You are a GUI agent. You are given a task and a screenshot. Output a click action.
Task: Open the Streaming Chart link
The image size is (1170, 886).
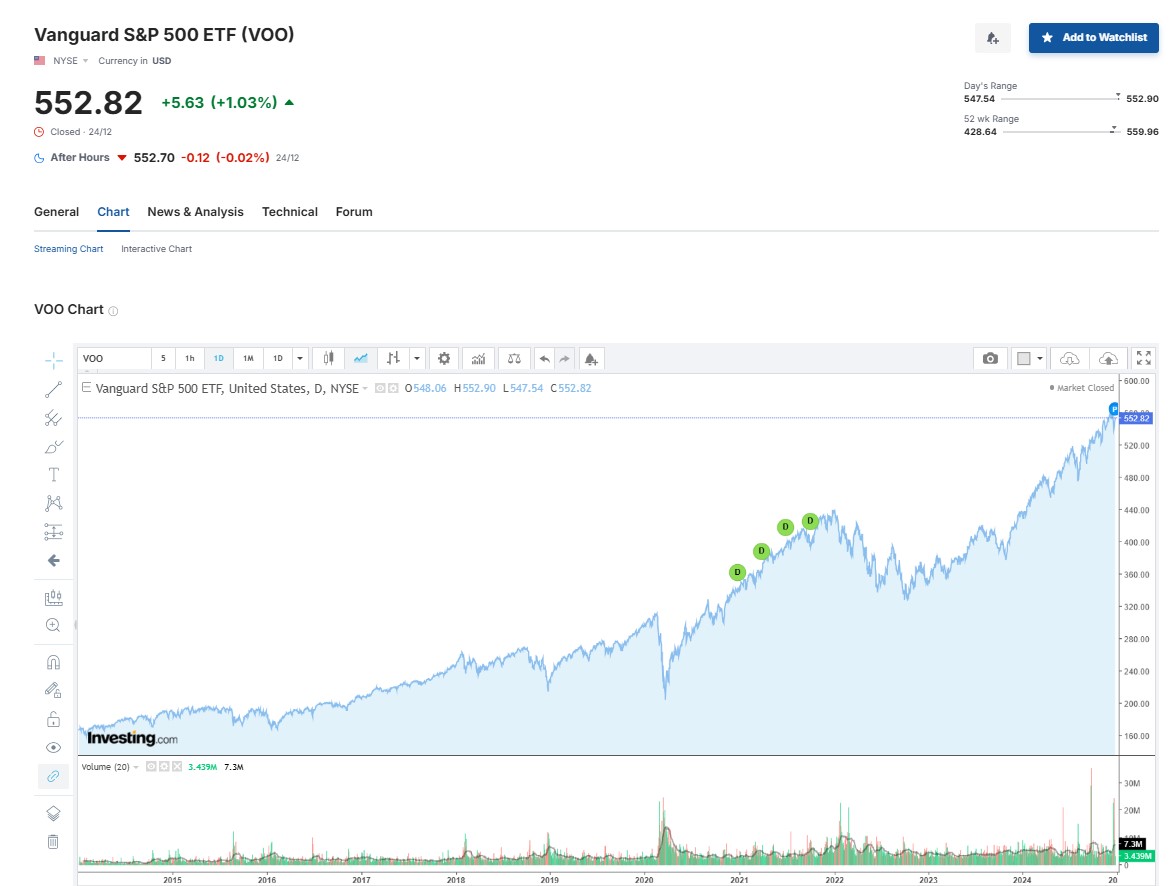point(69,249)
